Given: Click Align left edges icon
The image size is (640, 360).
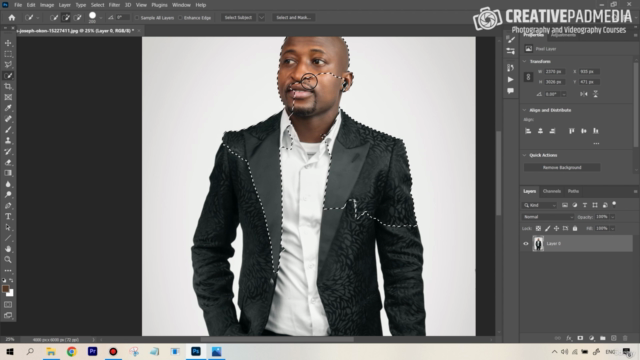Looking at the screenshot, I should coord(528,131).
